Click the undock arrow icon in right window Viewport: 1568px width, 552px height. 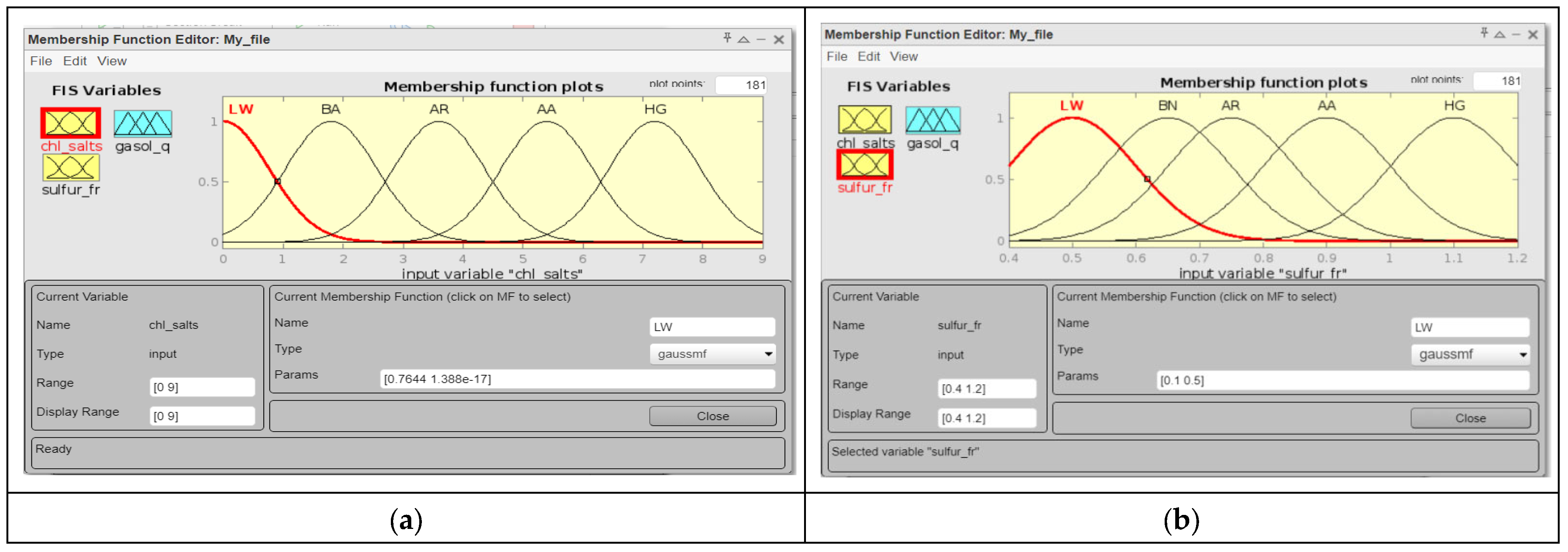[x=1500, y=35]
